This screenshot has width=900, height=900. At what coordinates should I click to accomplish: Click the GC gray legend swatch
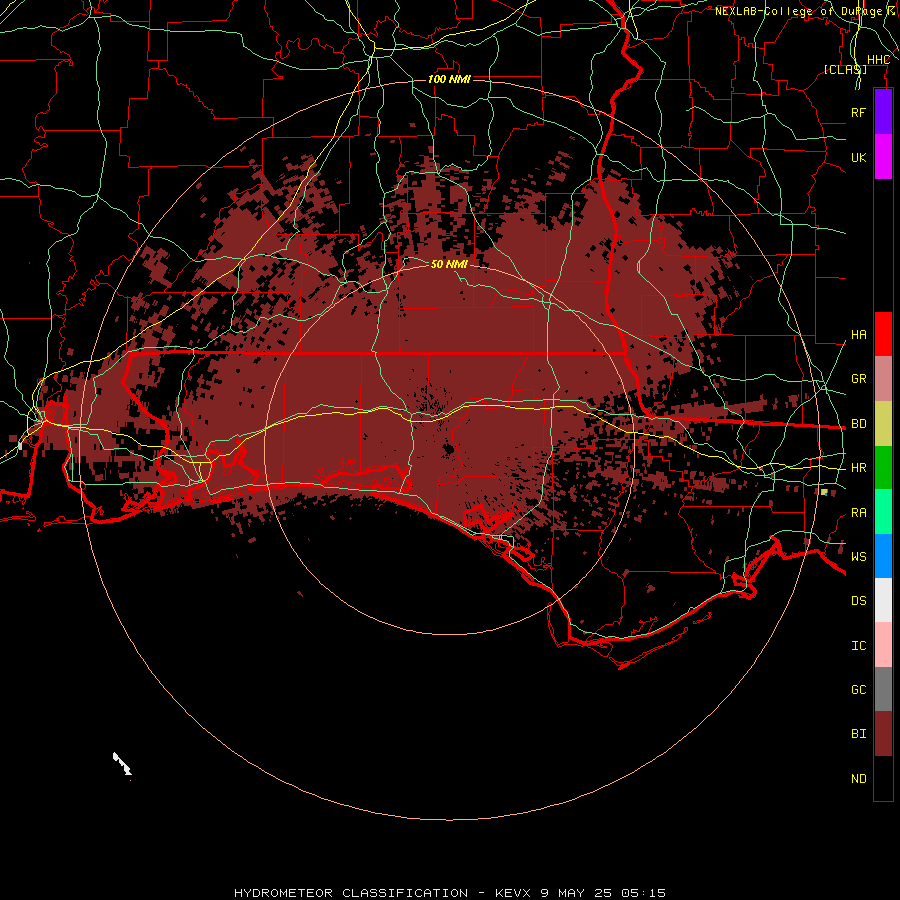click(x=883, y=689)
